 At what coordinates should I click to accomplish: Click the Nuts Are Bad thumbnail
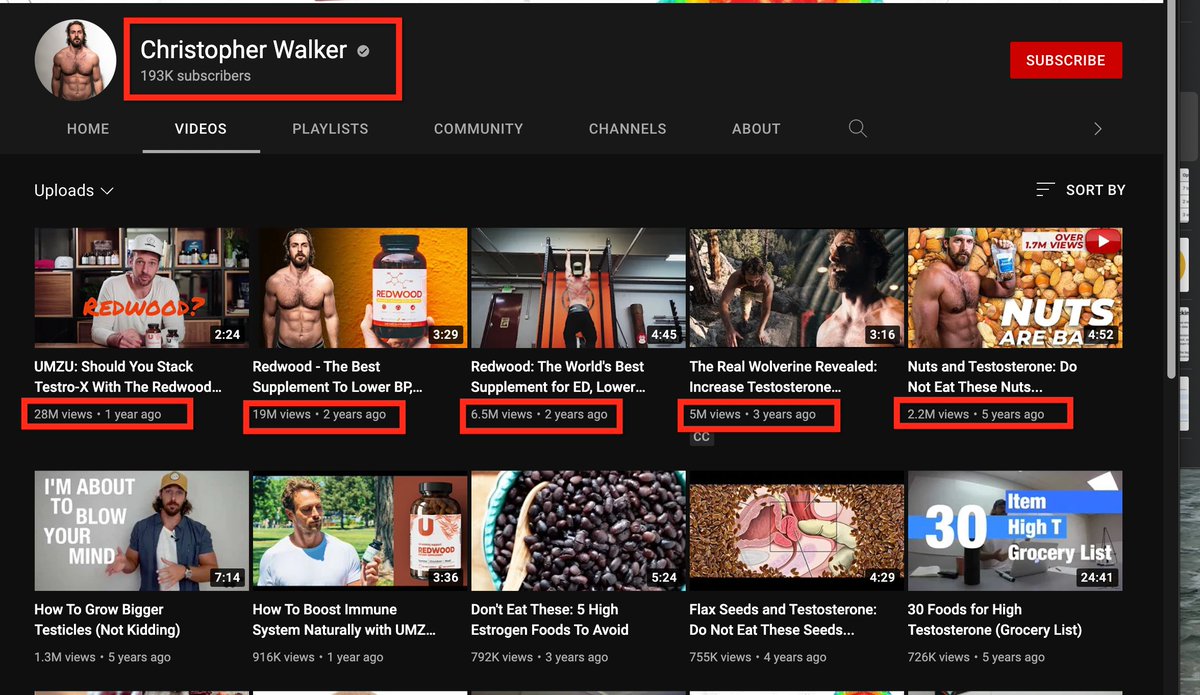[x=1015, y=288]
